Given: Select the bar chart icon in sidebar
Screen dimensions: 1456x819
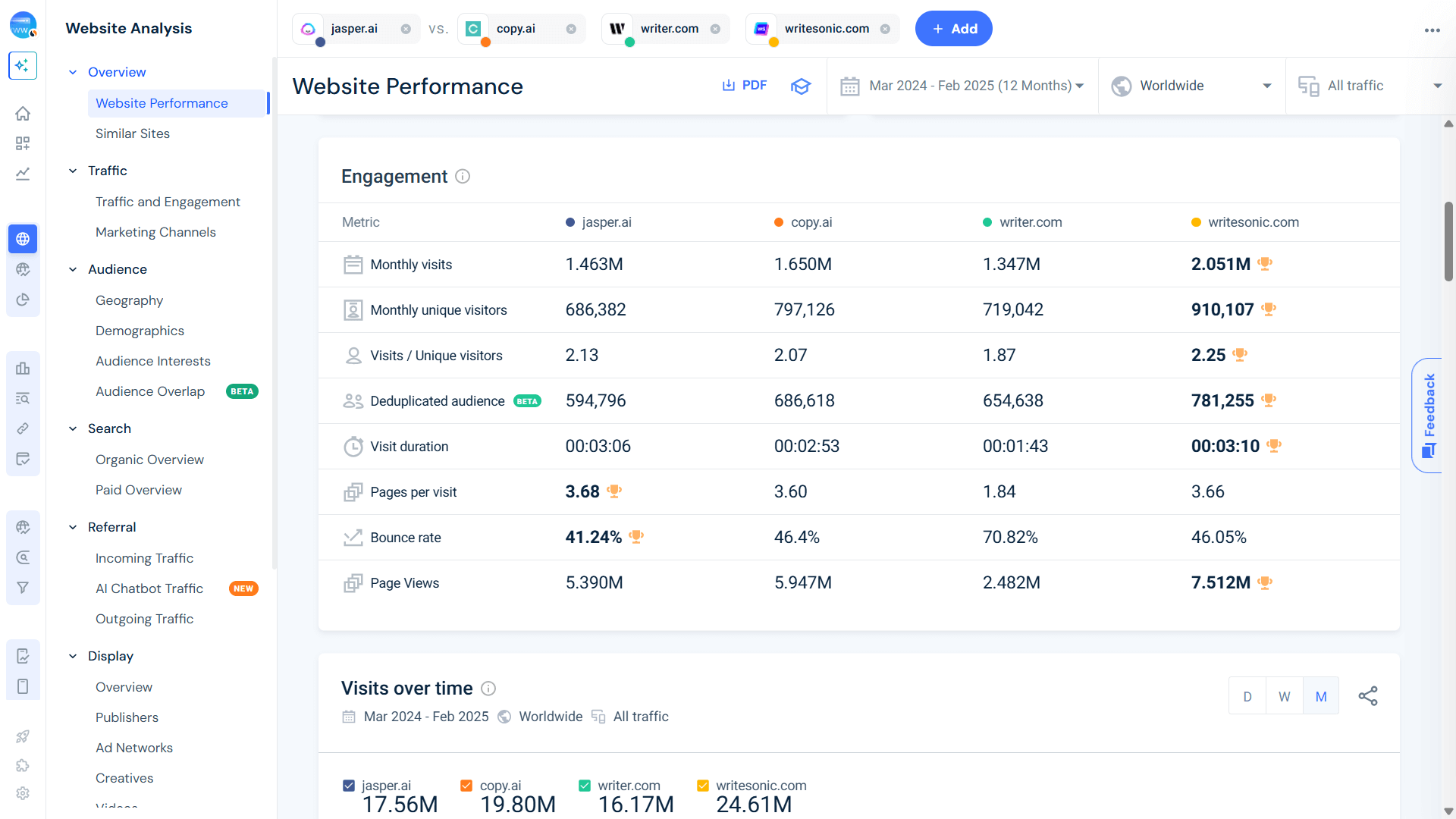Looking at the screenshot, I should point(23,368).
